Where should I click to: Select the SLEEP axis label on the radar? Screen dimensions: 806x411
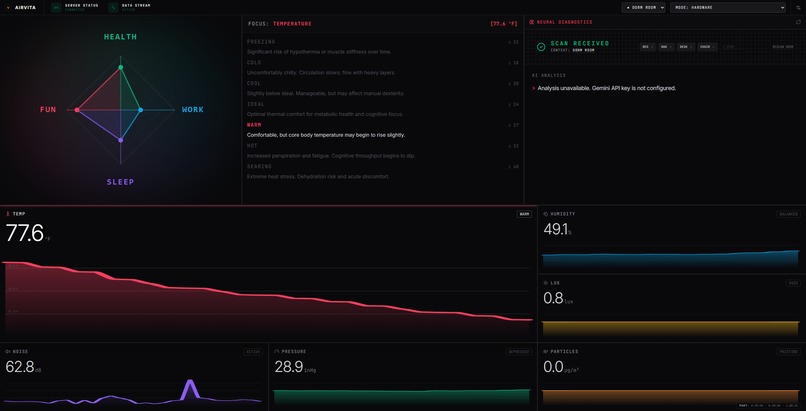[120, 182]
